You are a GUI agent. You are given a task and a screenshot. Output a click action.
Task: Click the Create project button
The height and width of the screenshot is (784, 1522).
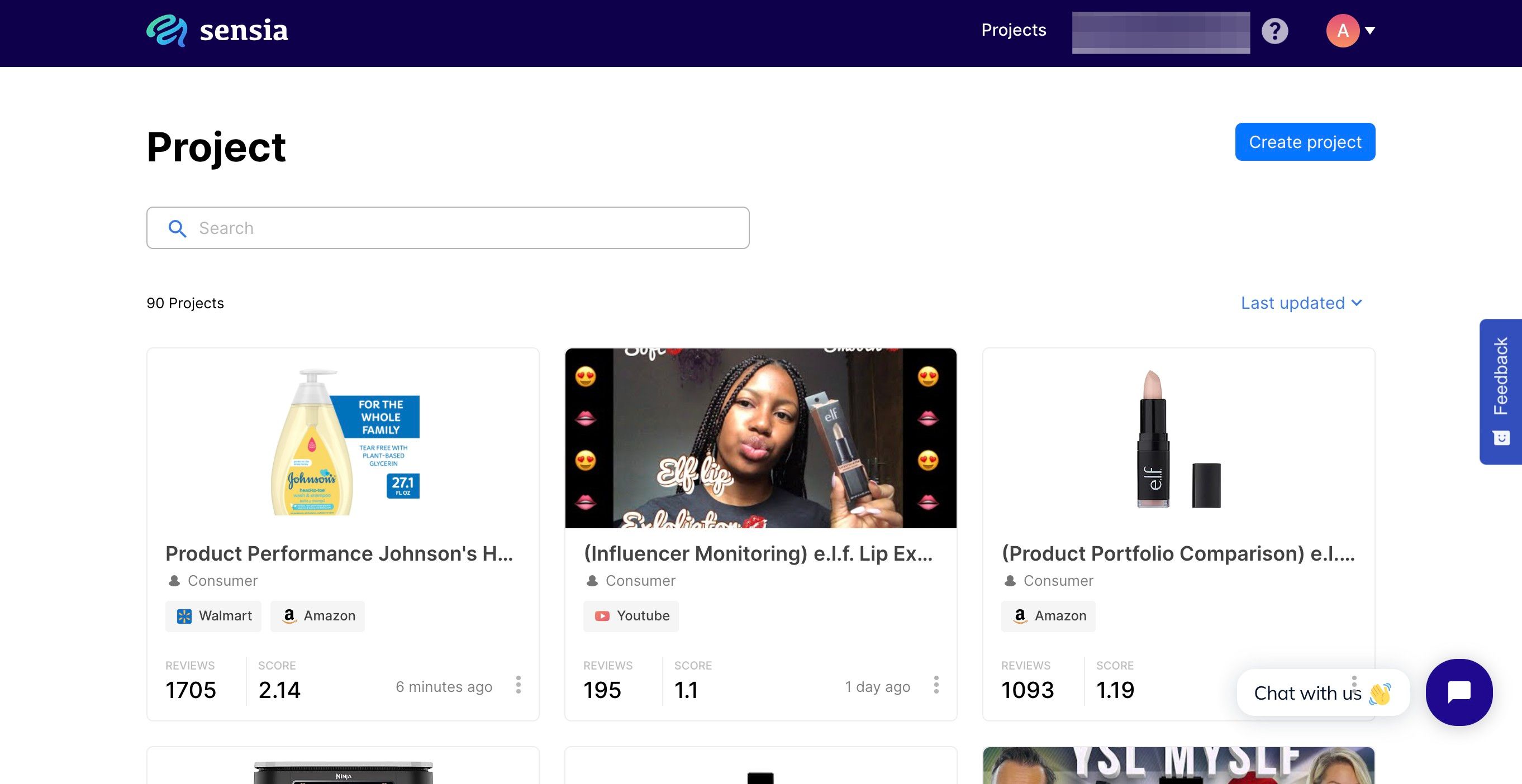click(x=1305, y=142)
